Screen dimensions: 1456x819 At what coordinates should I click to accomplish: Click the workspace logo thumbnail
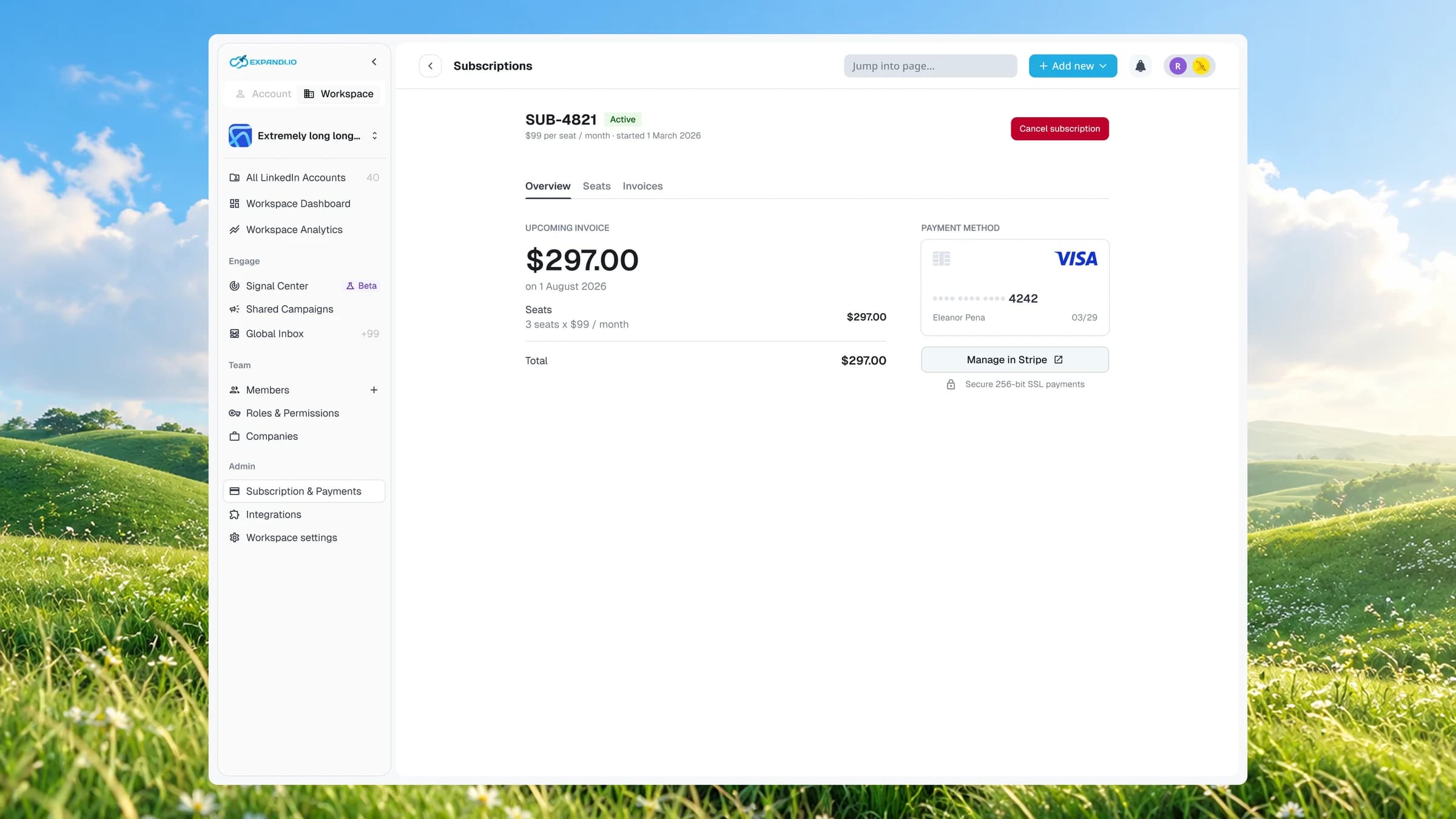[240, 136]
